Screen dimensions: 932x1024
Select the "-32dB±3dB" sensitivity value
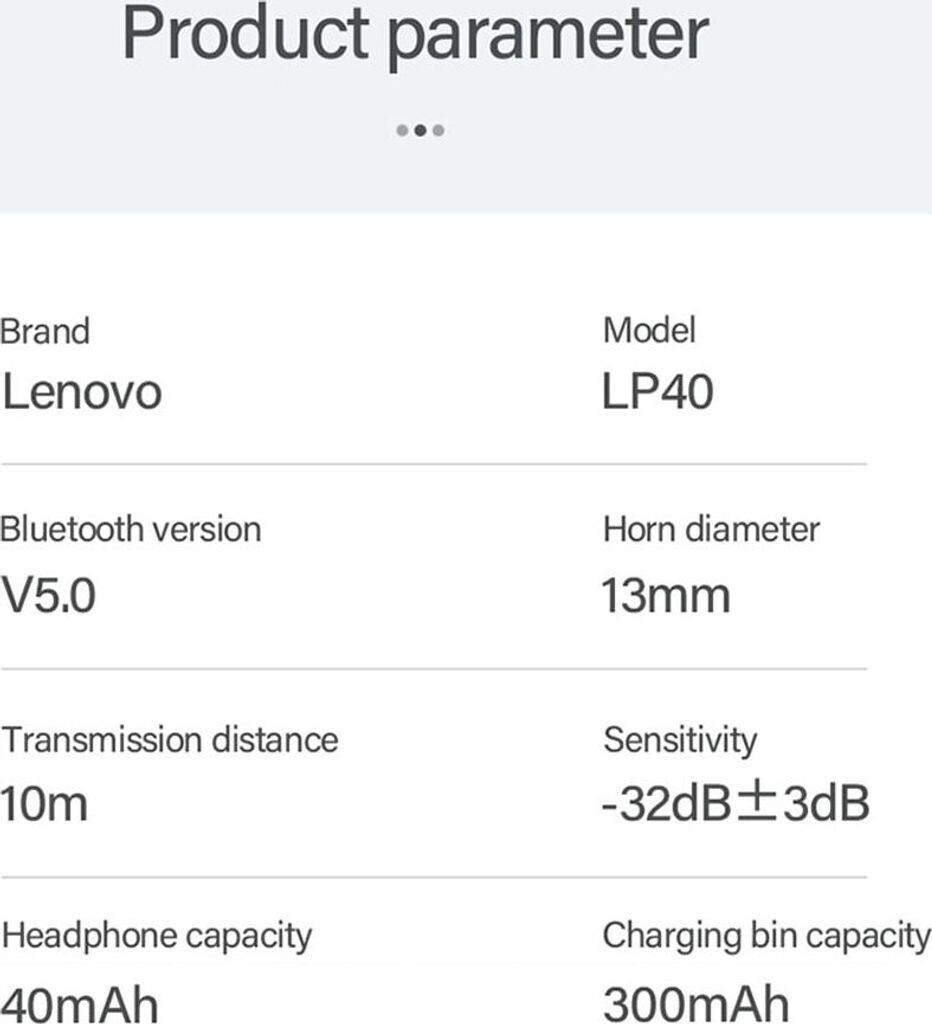coord(735,803)
